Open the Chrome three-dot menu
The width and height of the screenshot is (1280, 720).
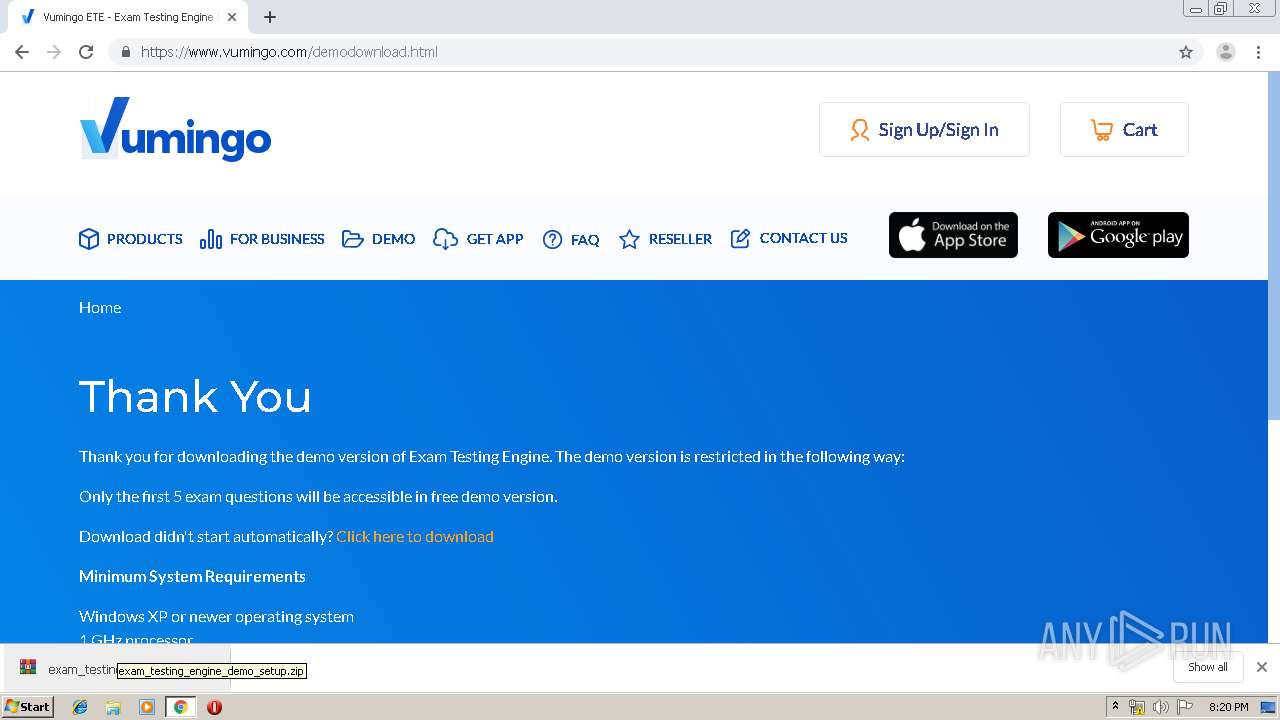click(1258, 52)
